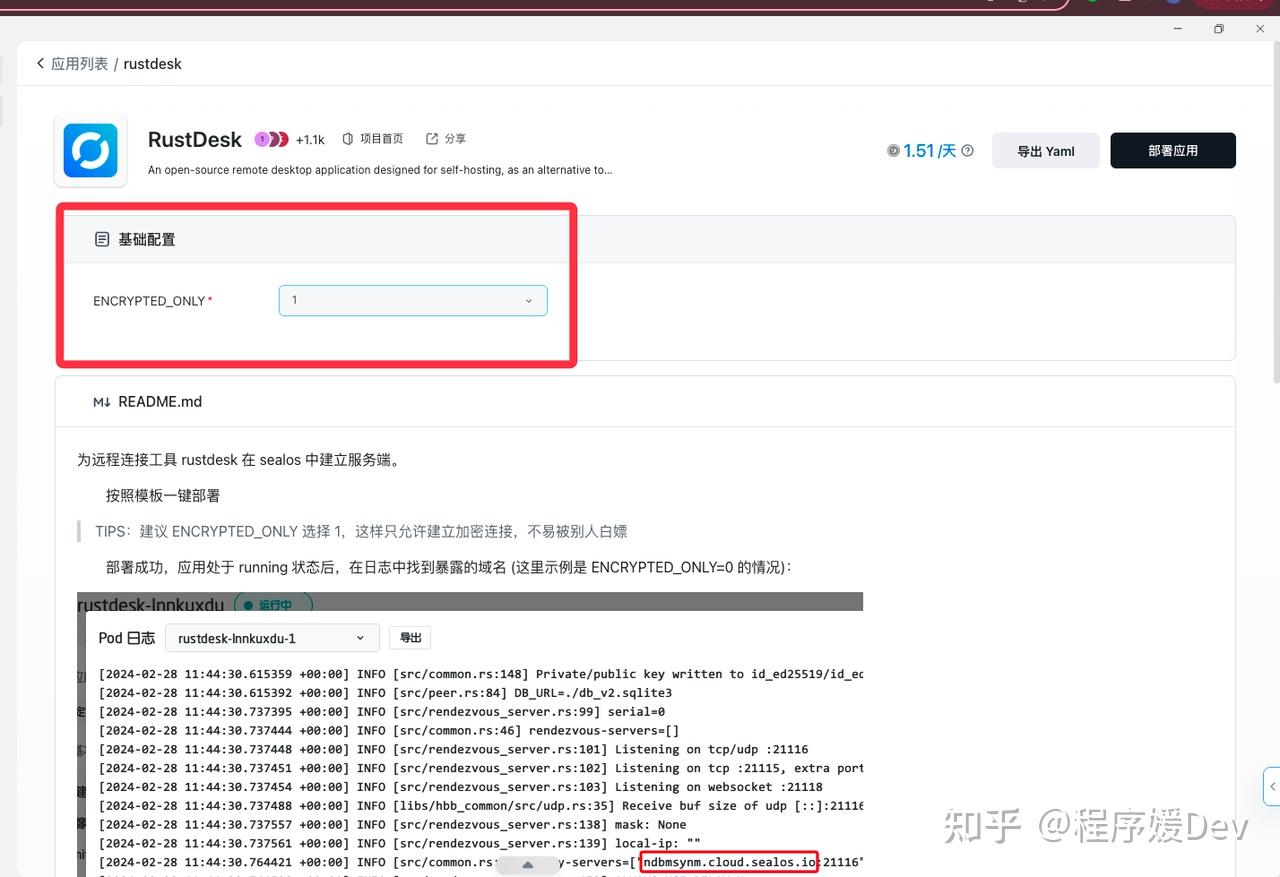Click the coin icon before the daily price

click(893, 150)
